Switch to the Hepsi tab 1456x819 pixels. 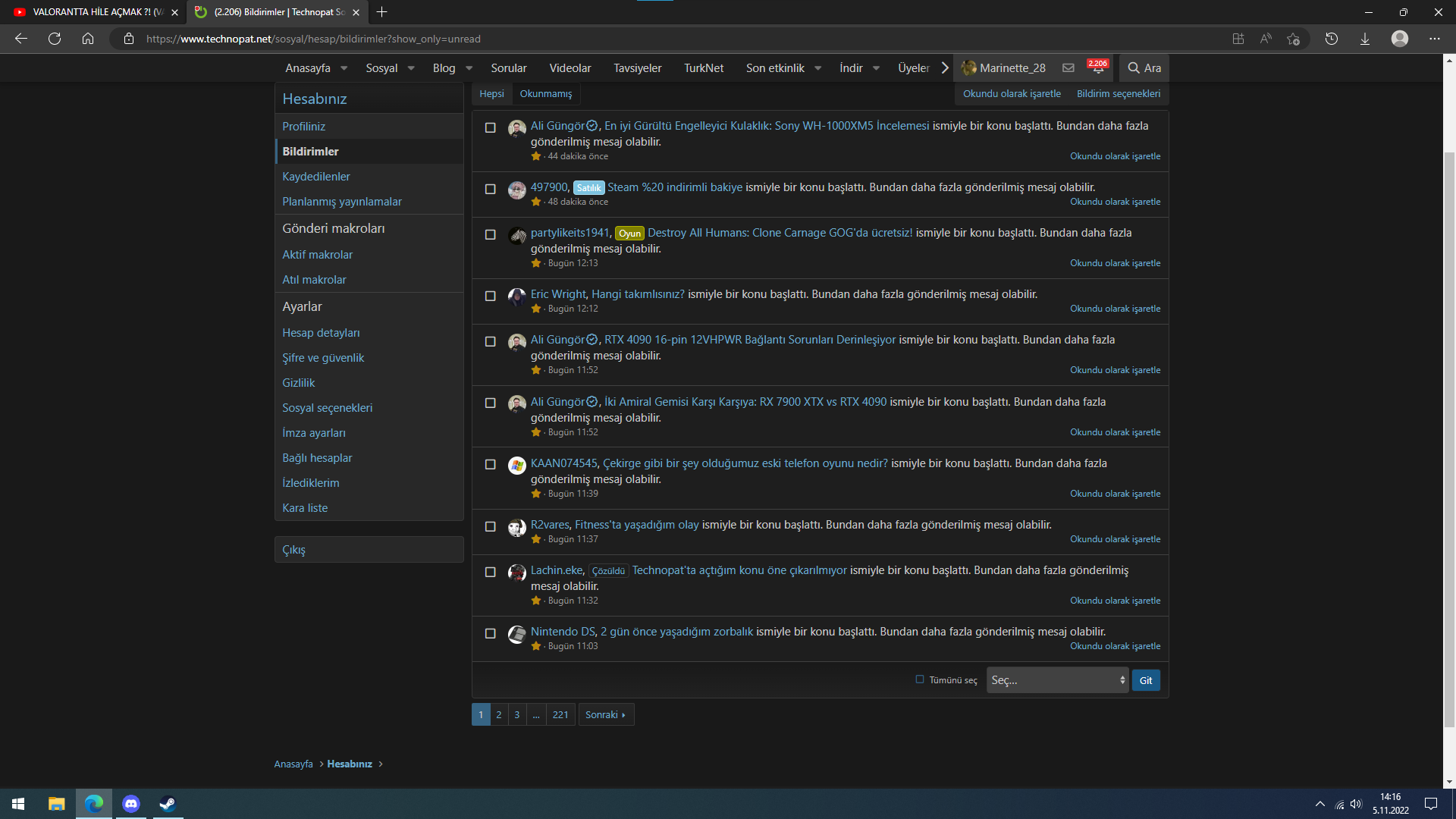coord(491,94)
